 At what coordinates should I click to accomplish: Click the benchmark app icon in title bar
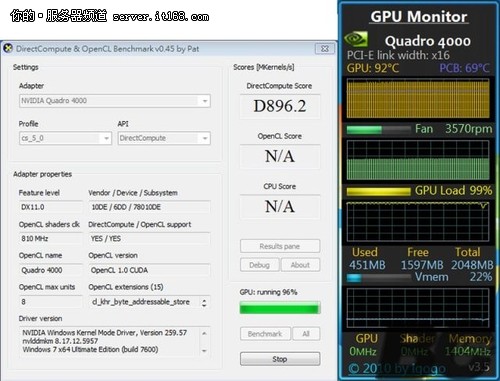tap(8, 48)
